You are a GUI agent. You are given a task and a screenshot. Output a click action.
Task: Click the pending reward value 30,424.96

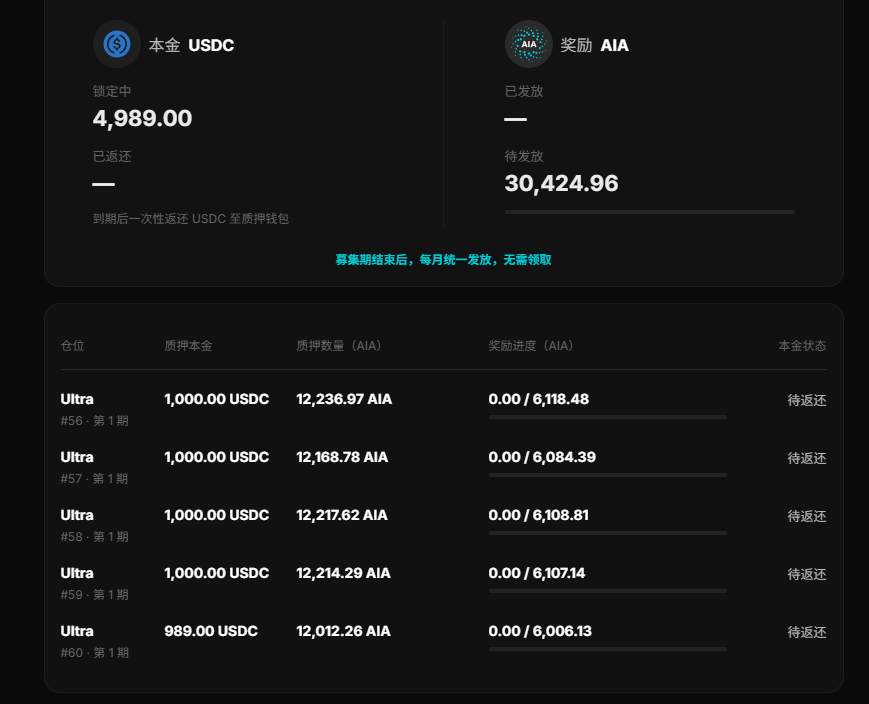(561, 183)
